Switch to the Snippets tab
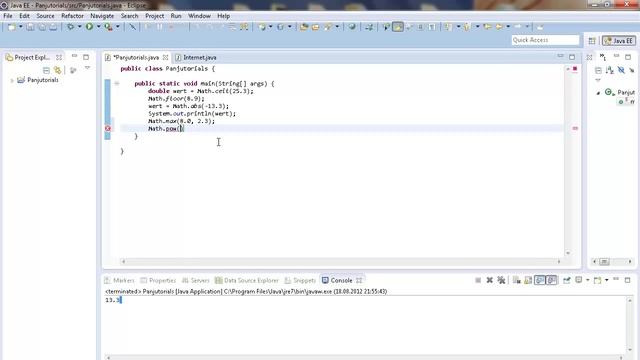 [x=300, y=280]
